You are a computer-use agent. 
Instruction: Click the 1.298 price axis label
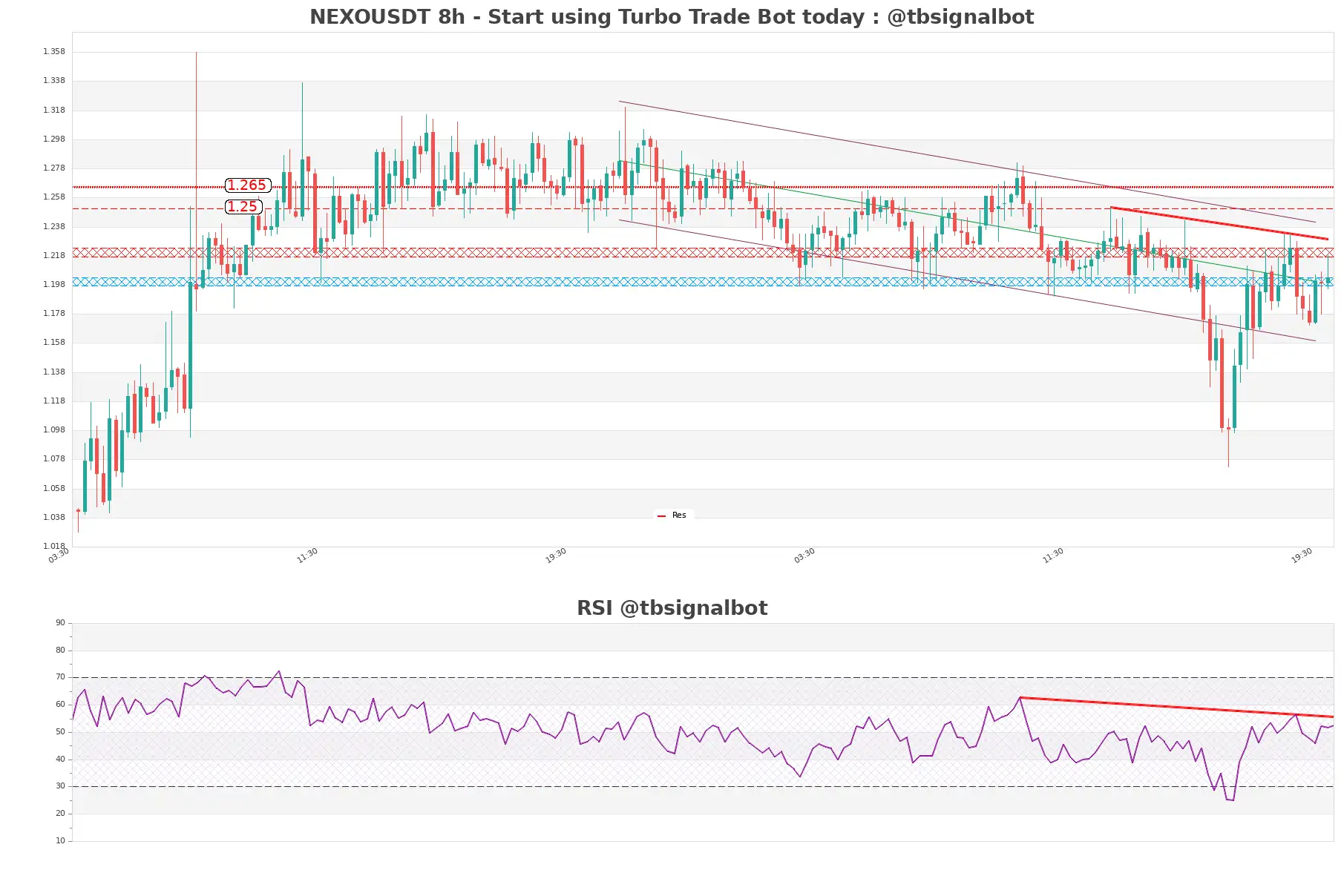click(x=54, y=139)
